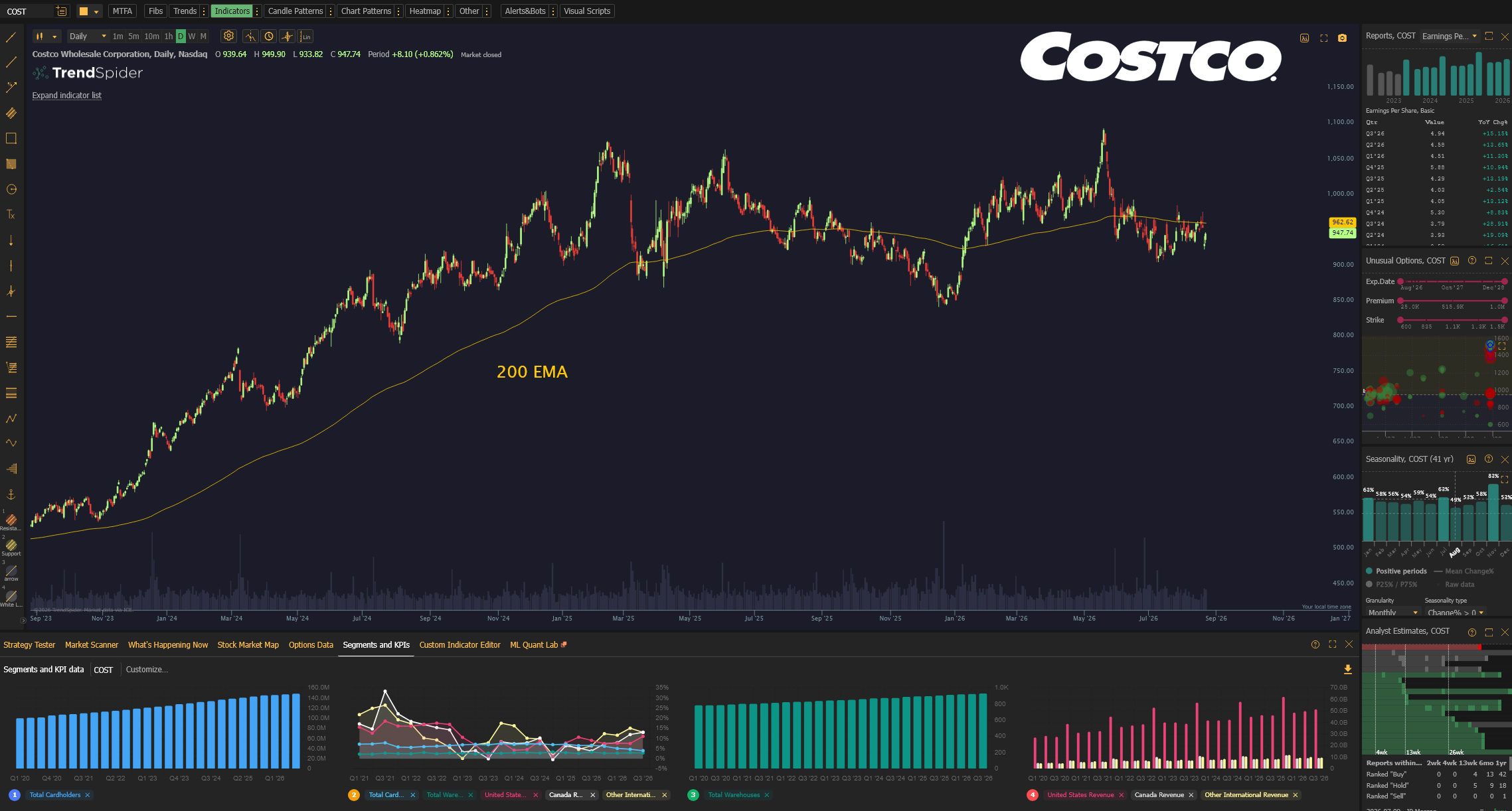Viewport: 1512px width, 811px height.
Task: Switch to Stock Market Map tab
Action: coord(248,645)
